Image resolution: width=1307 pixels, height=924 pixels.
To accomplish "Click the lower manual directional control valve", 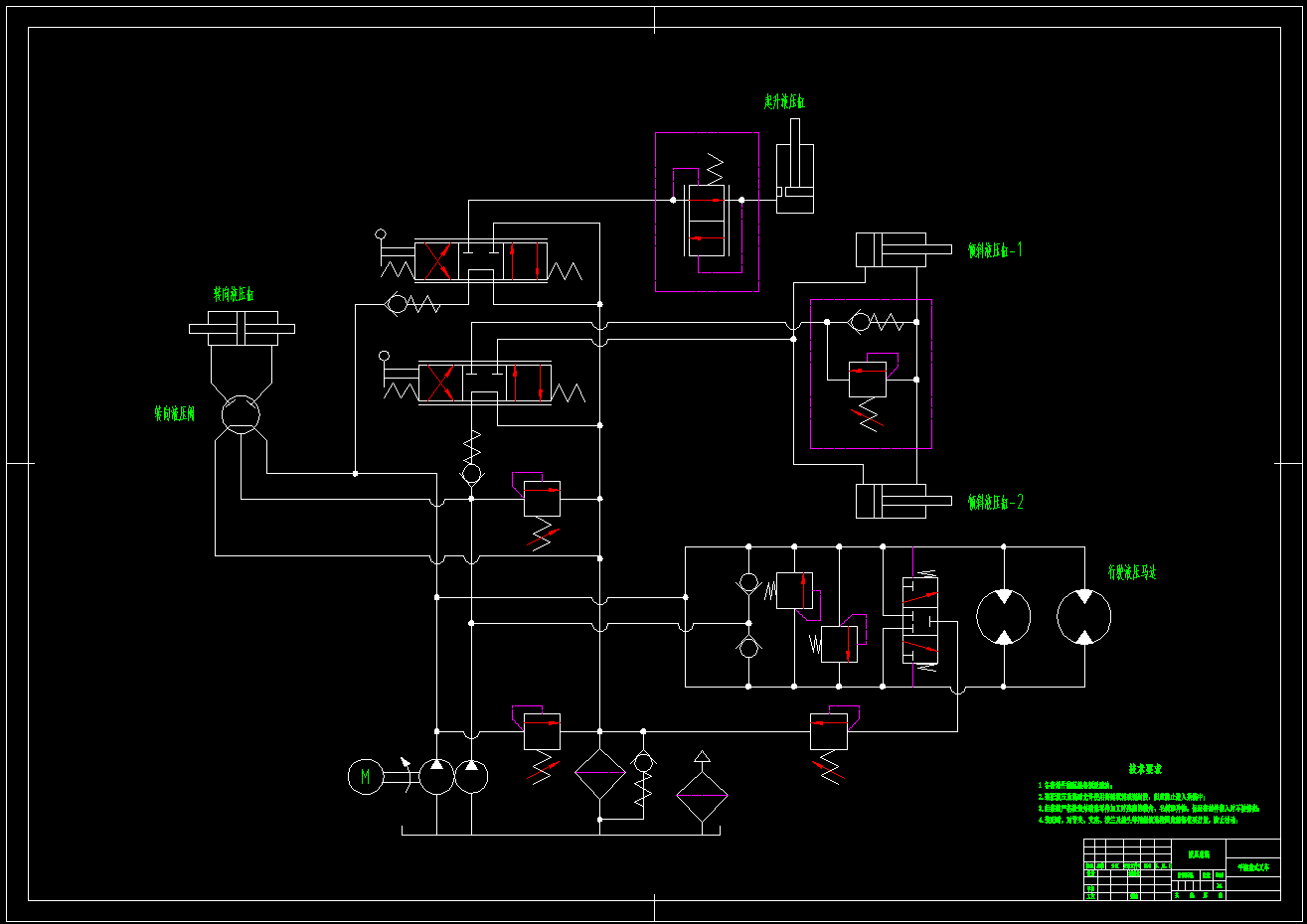I will tap(484, 383).
